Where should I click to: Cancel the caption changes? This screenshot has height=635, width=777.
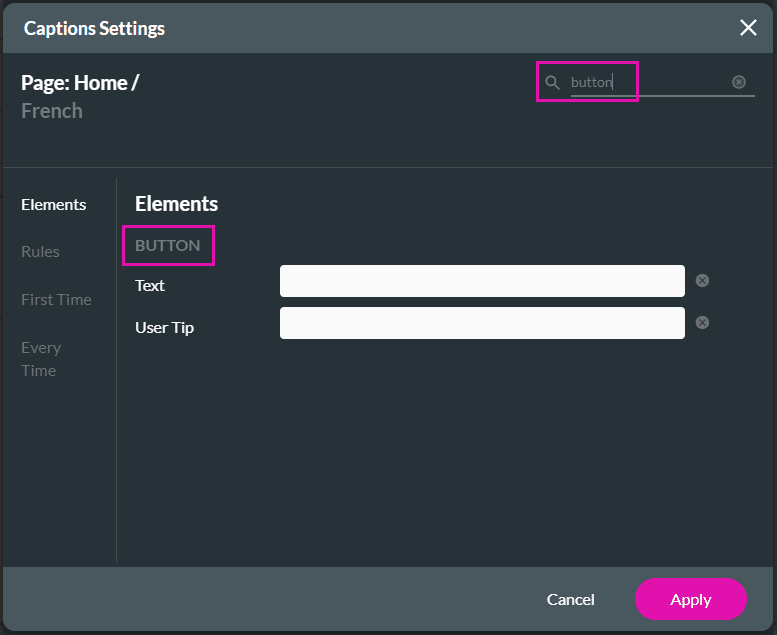tap(570, 599)
